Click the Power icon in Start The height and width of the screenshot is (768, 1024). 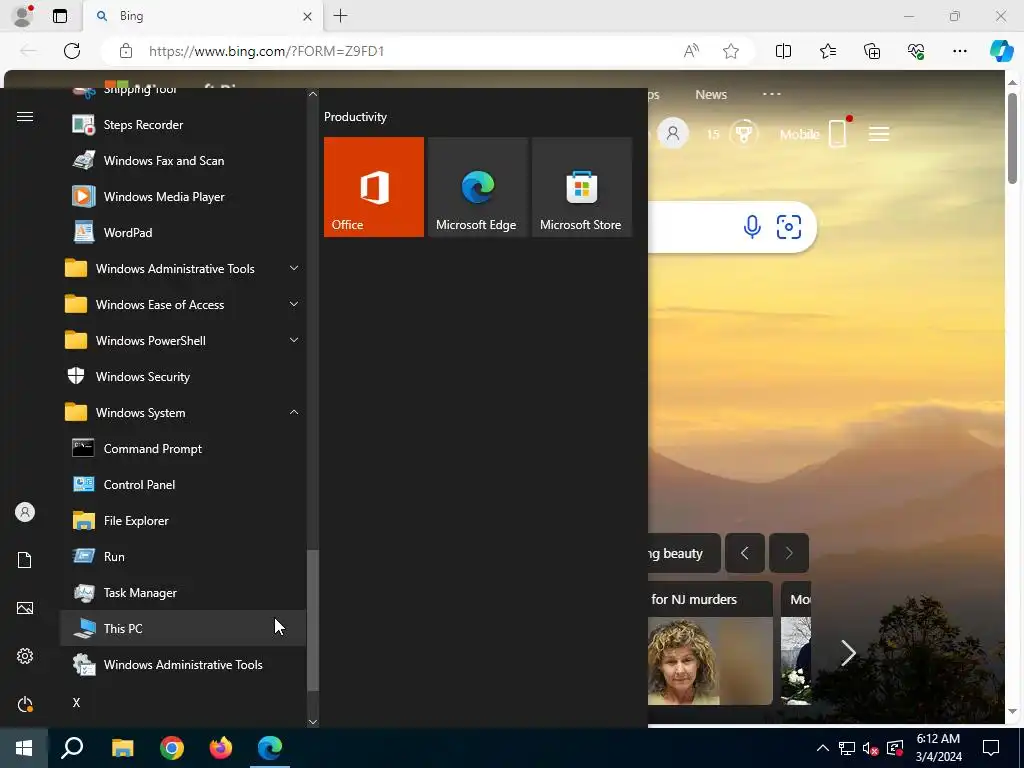(x=25, y=704)
